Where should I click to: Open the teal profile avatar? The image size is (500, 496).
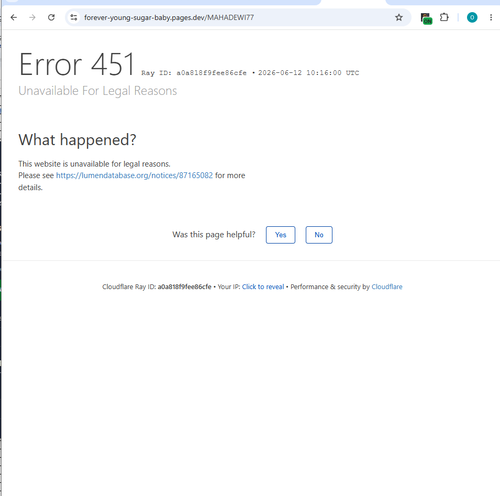point(472,17)
